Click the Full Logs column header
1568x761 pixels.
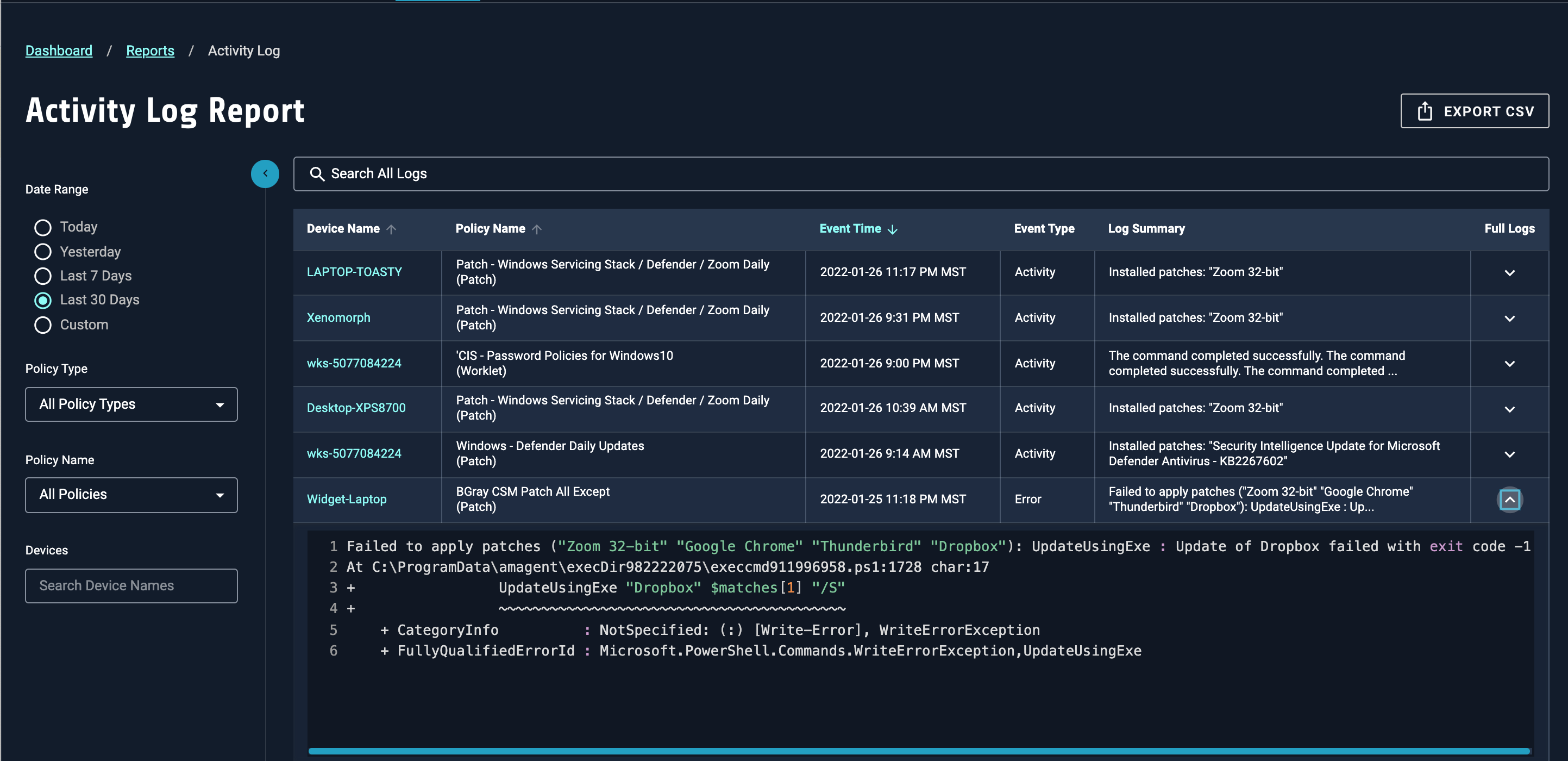tap(1509, 229)
